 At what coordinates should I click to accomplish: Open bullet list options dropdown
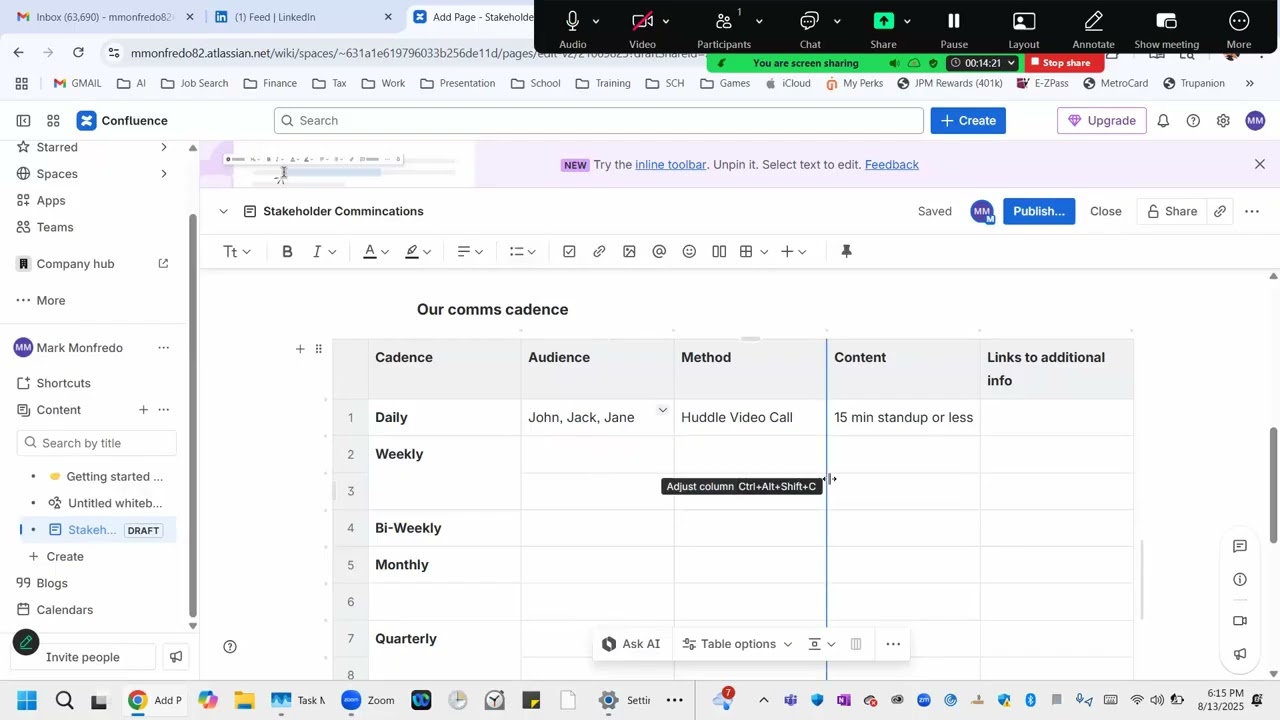tap(522, 252)
